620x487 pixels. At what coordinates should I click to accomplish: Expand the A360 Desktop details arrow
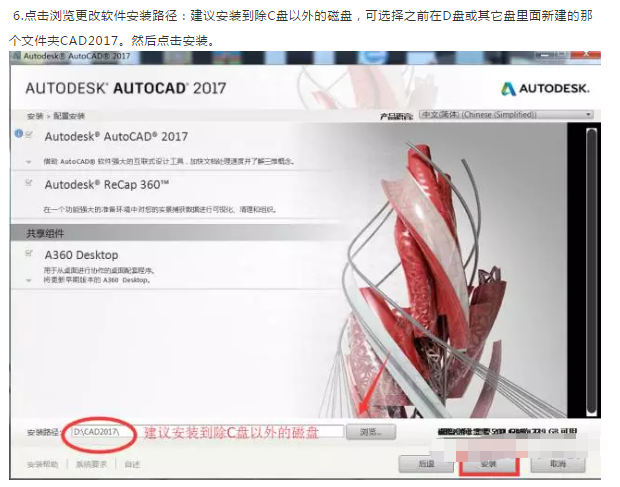[x=28, y=280]
